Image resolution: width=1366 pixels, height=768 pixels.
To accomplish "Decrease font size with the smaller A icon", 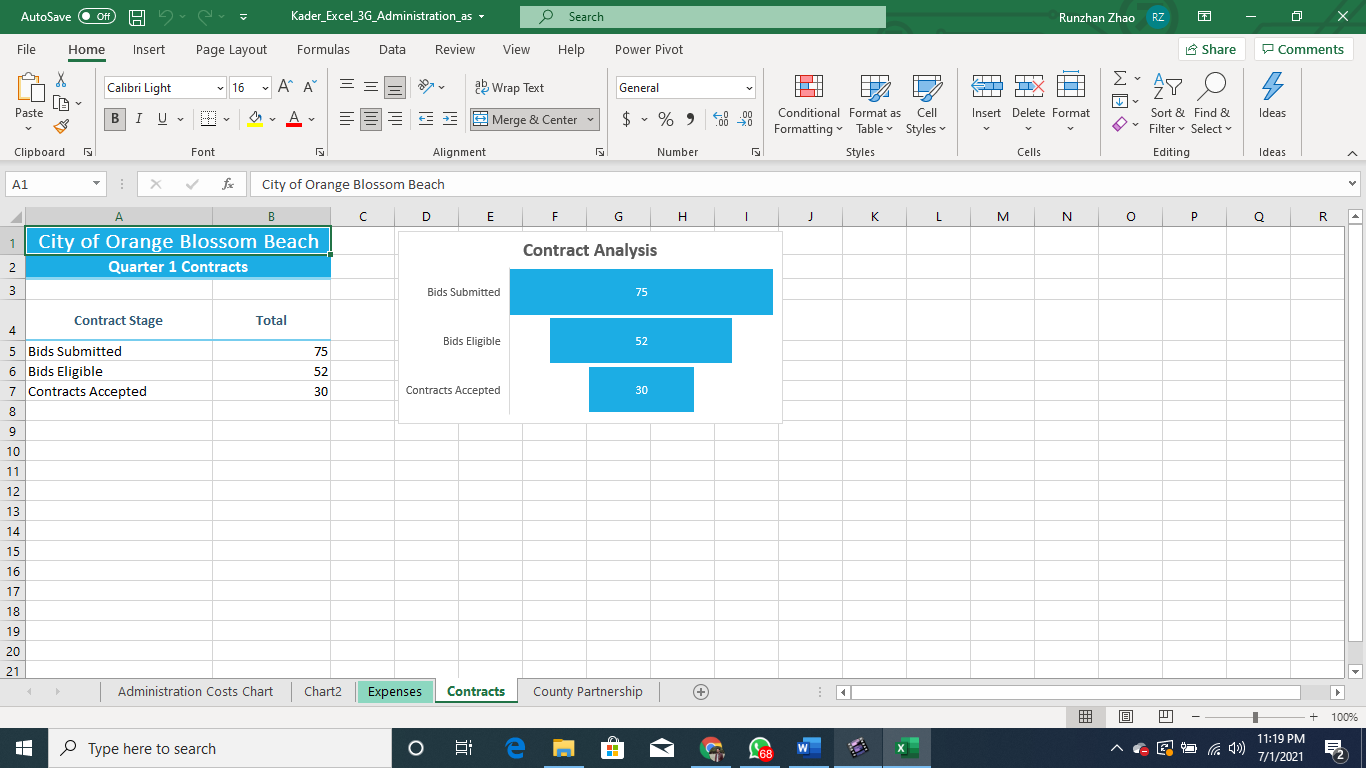I will [309, 88].
